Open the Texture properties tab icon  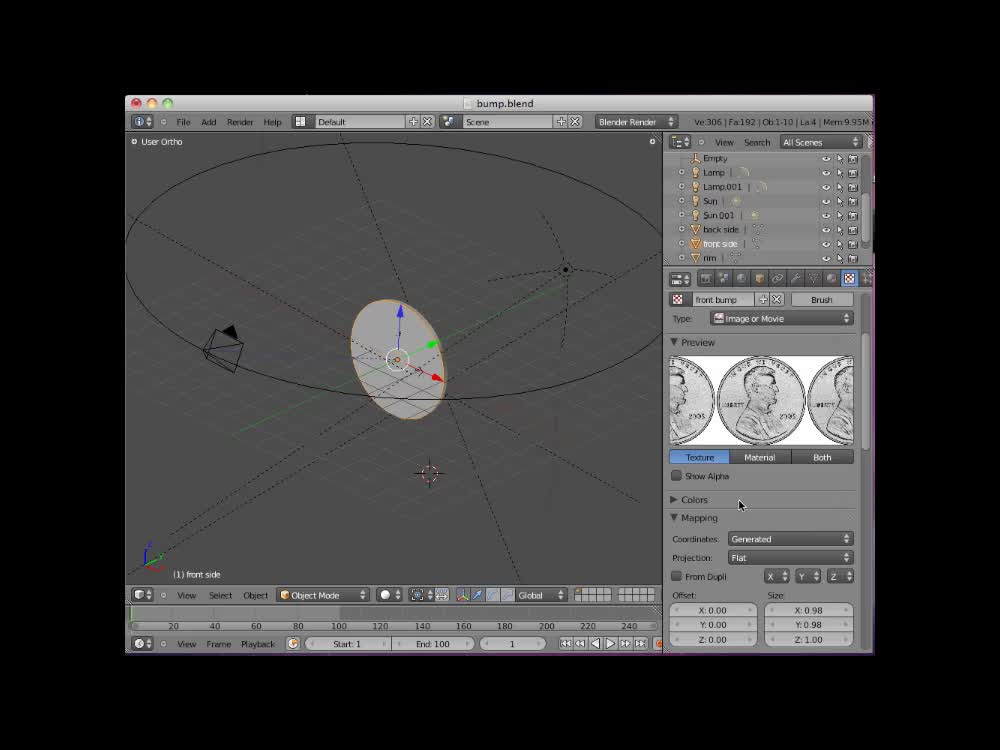tap(849, 279)
